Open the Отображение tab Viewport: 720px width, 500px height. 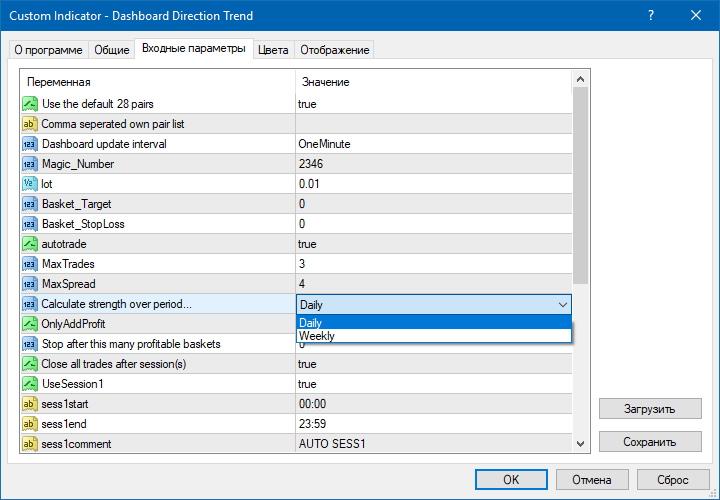coord(335,50)
